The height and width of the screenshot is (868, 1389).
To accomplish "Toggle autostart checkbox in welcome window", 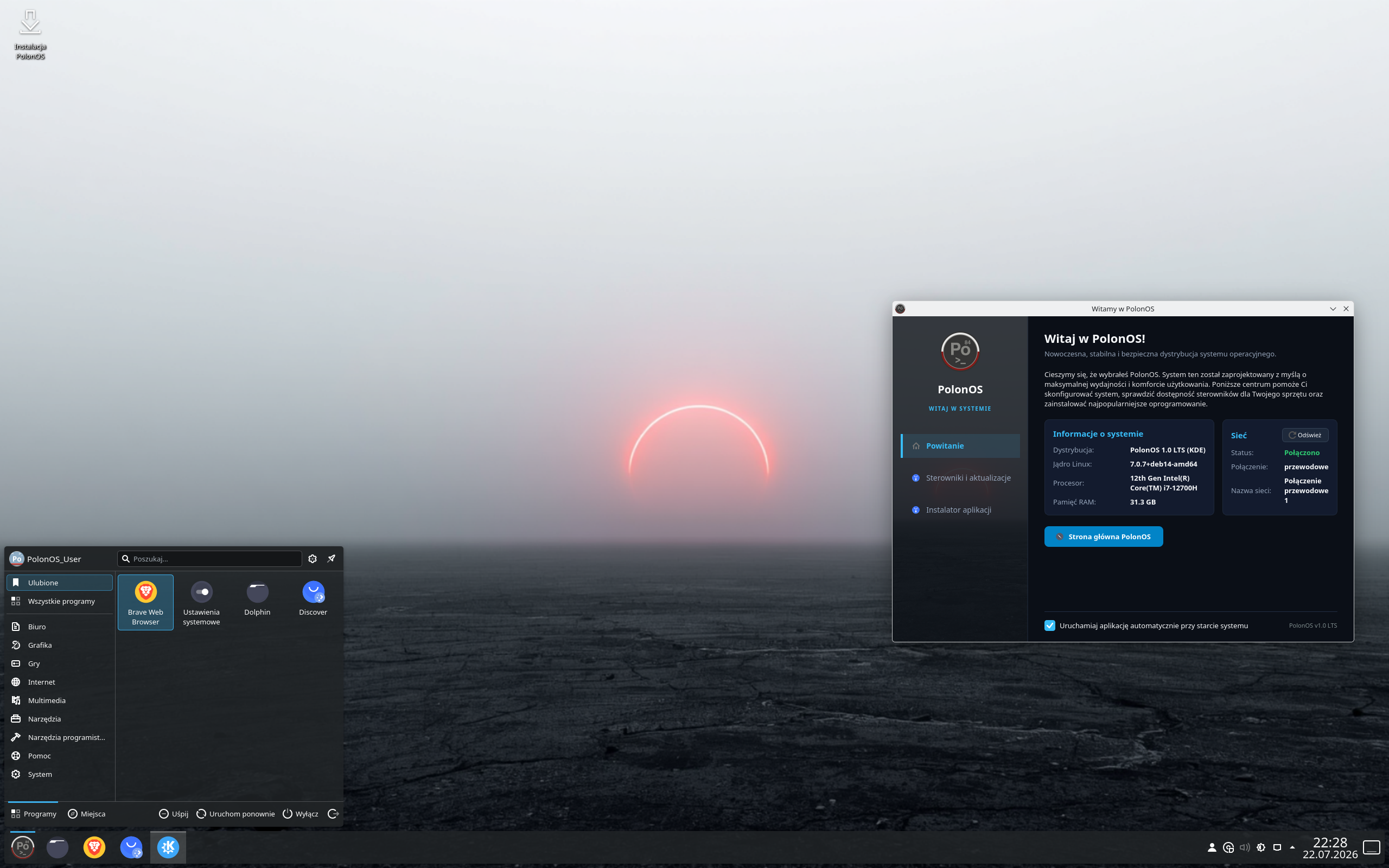I will coord(1050,626).
